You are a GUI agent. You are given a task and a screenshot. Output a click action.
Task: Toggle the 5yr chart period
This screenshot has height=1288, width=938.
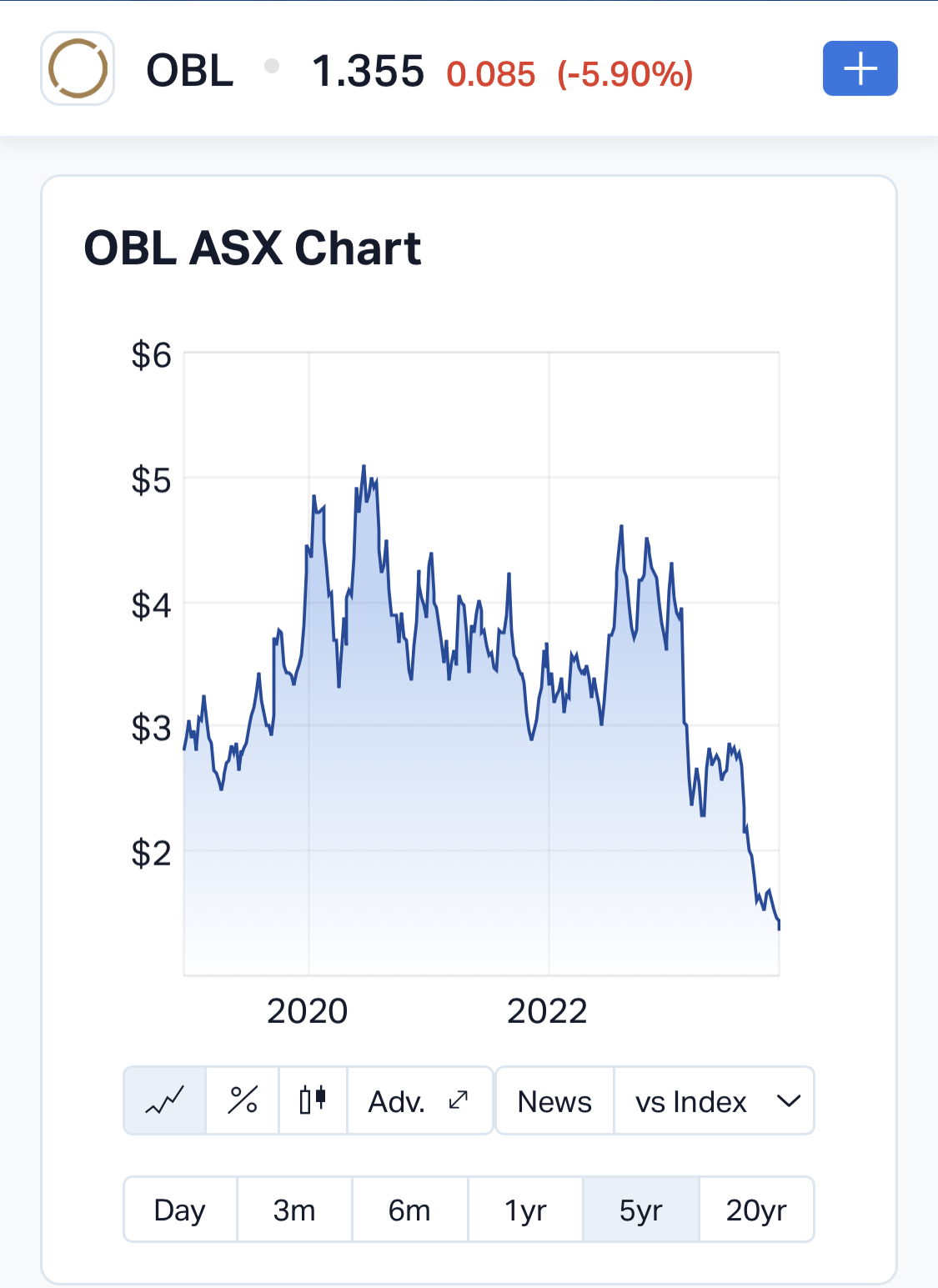click(640, 1210)
